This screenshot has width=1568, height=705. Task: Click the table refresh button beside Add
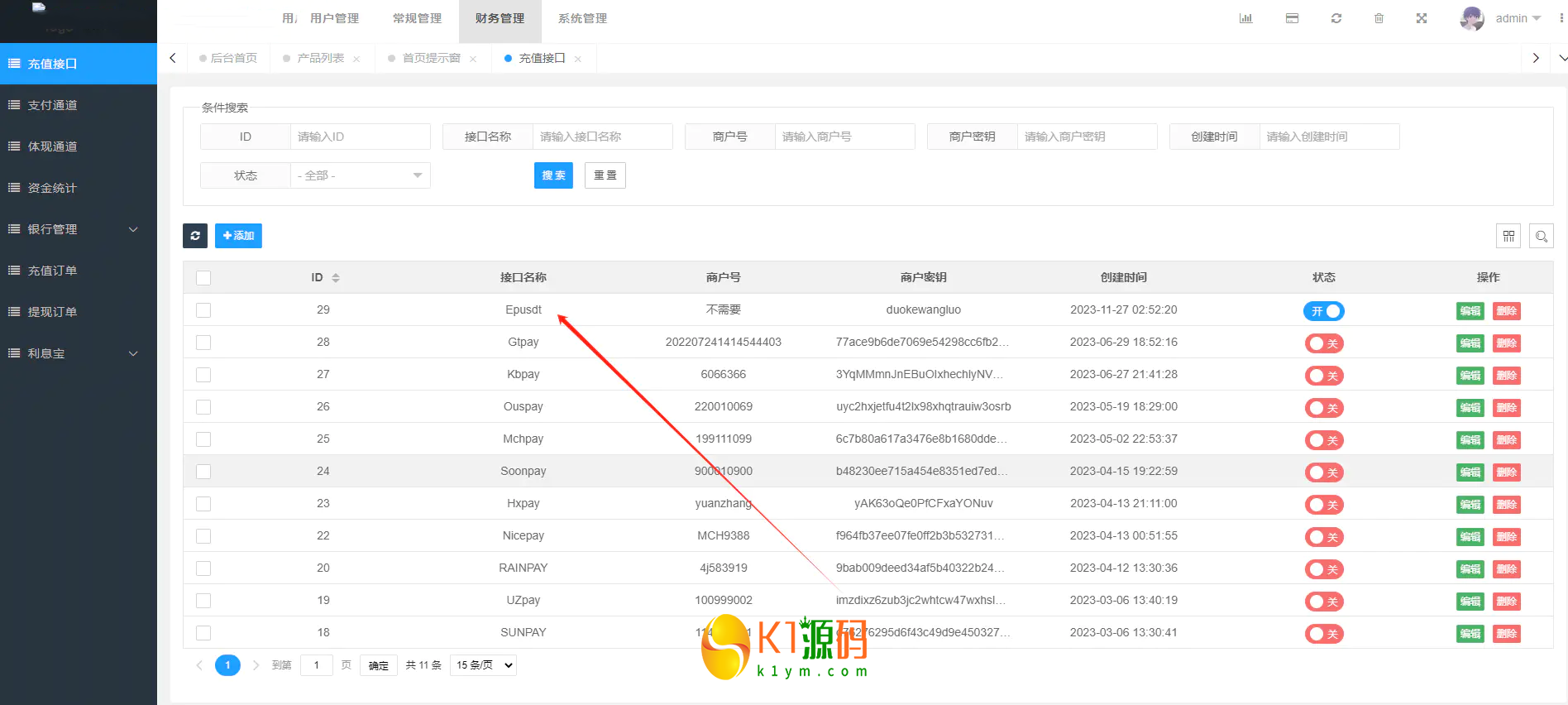(195, 236)
